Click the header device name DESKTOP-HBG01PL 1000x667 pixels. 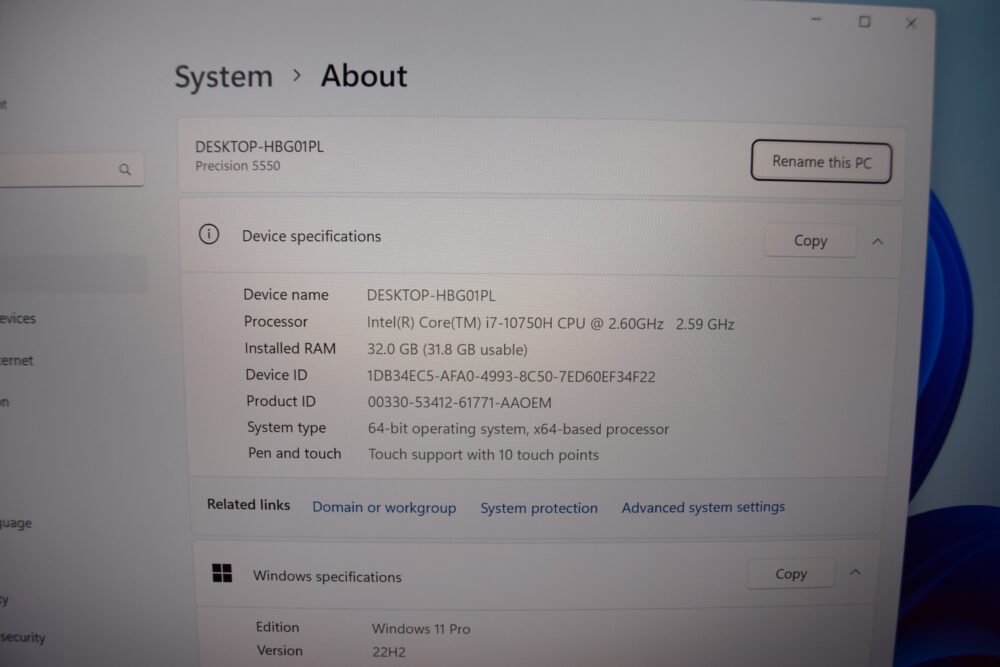pos(259,147)
